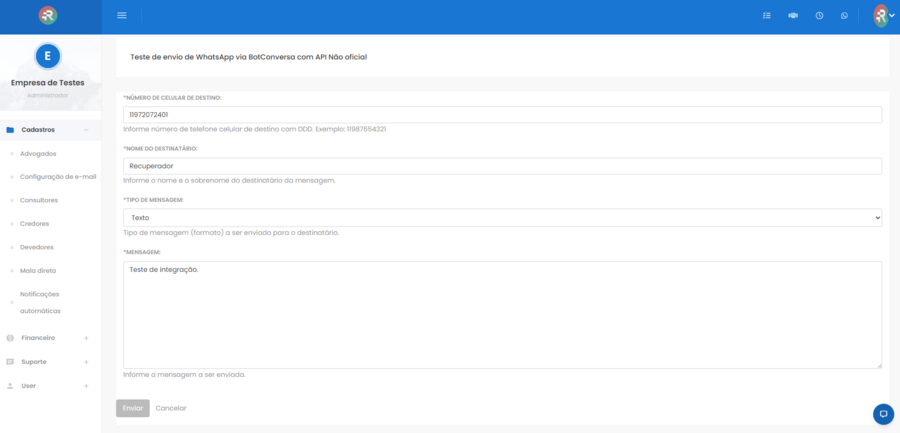900x433 pixels.
Task: Click the Financeiro globe icon
Action: pos(10,338)
